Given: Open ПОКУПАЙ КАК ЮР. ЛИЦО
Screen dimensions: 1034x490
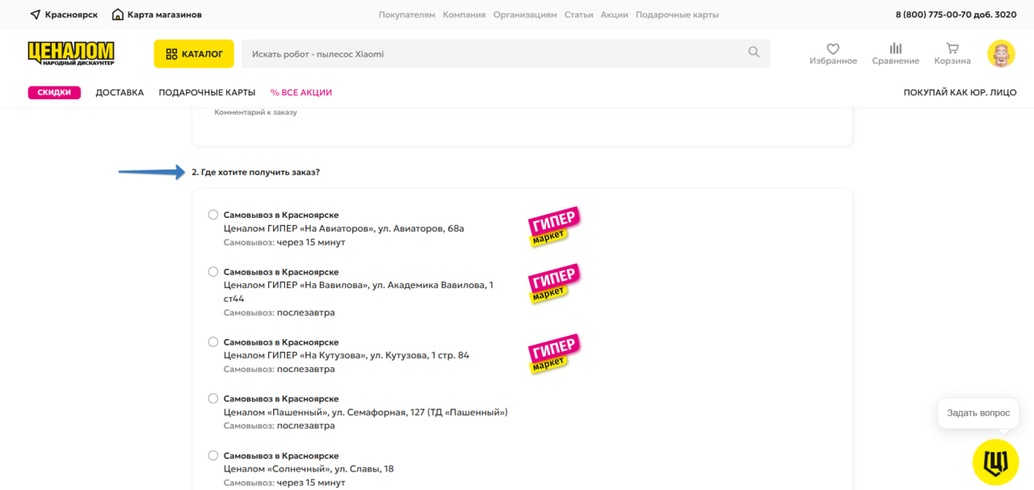Looking at the screenshot, I should tap(960, 93).
